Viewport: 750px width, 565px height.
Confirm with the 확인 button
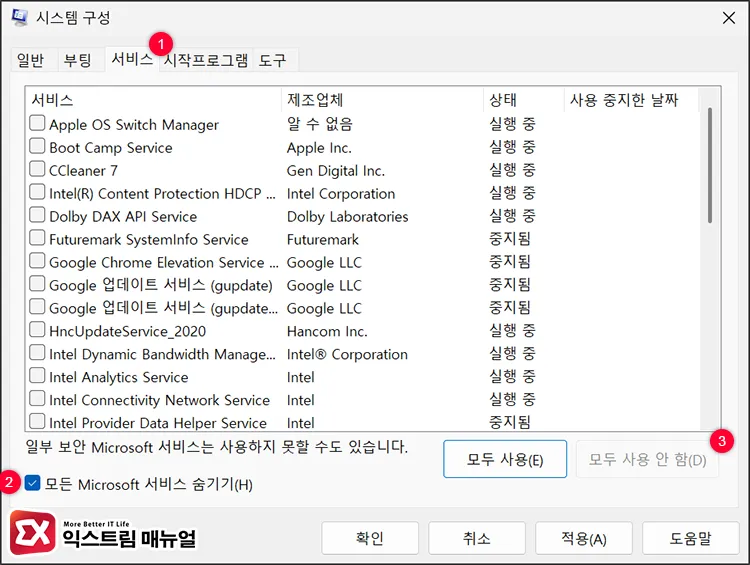[370, 538]
